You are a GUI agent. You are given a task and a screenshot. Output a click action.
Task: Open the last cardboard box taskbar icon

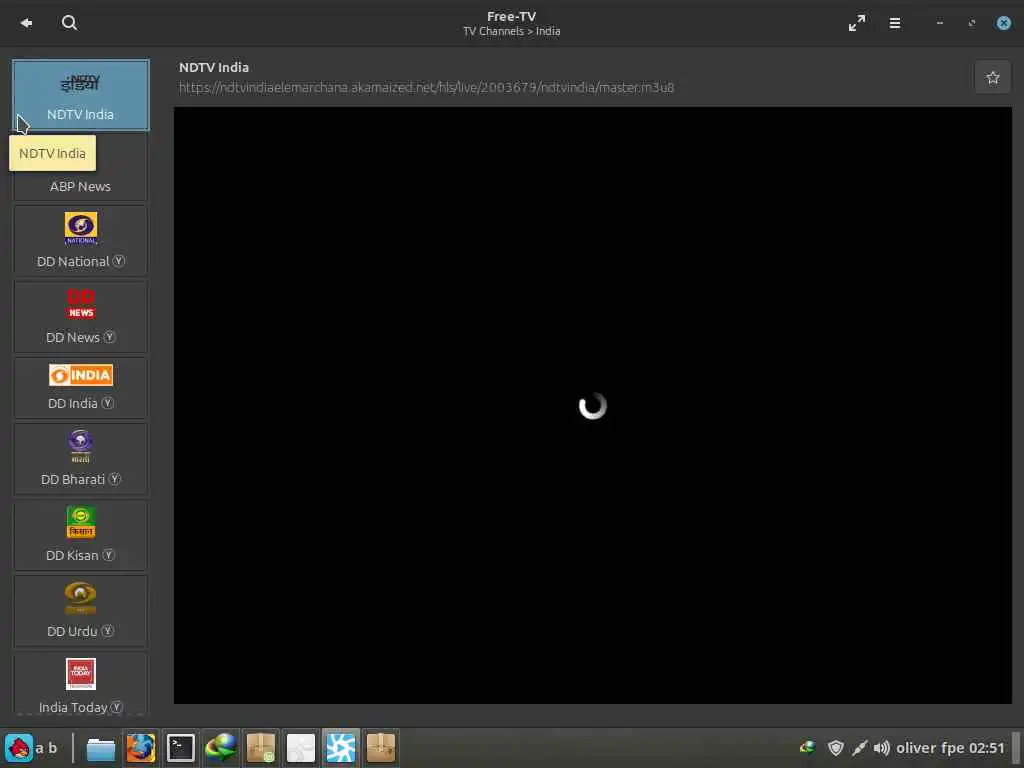point(381,748)
